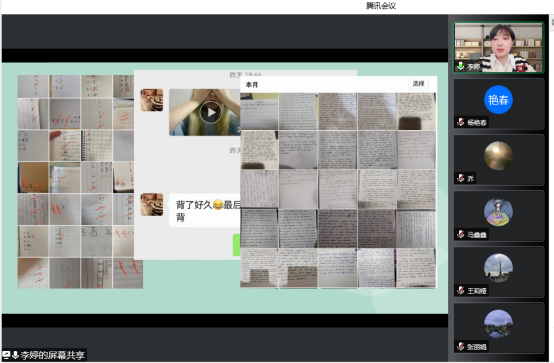
Task: Play the video message in chat
Action: pos(211,112)
